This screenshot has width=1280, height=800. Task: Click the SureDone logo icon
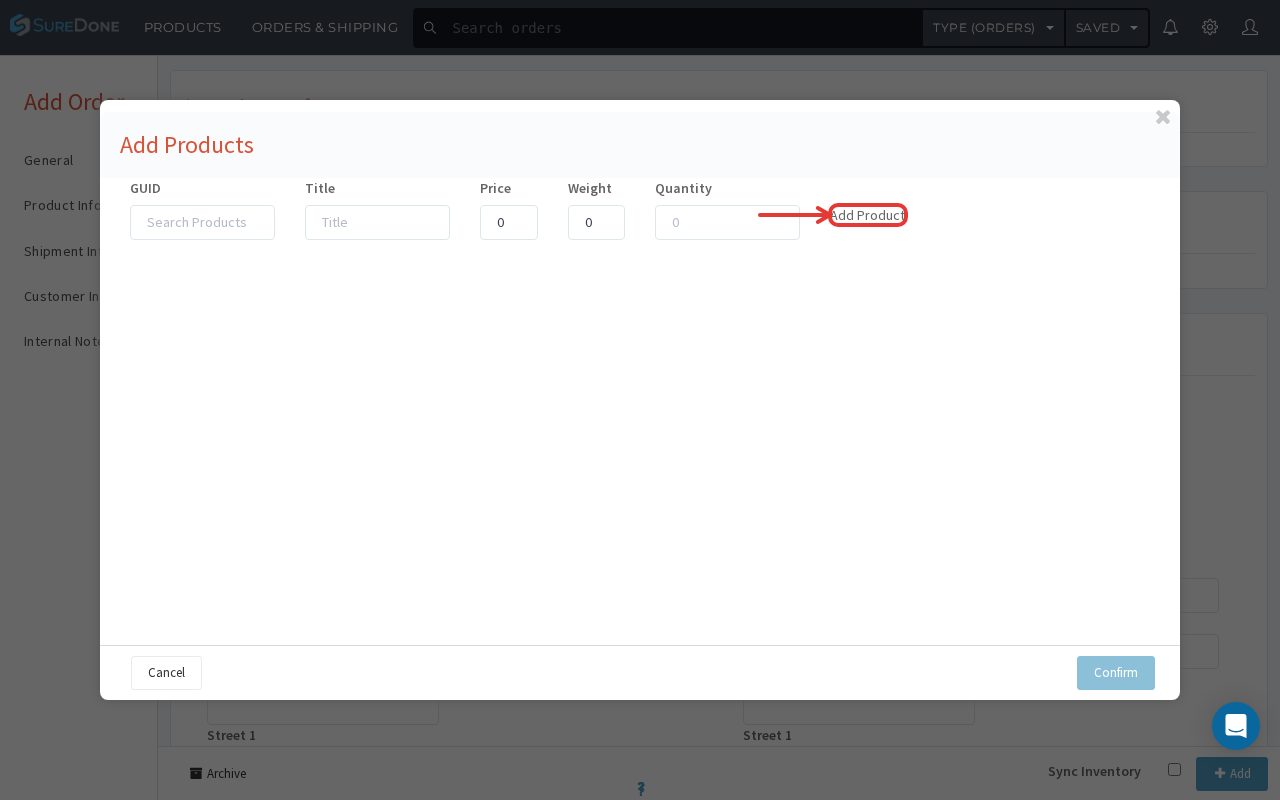(x=20, y=25)
